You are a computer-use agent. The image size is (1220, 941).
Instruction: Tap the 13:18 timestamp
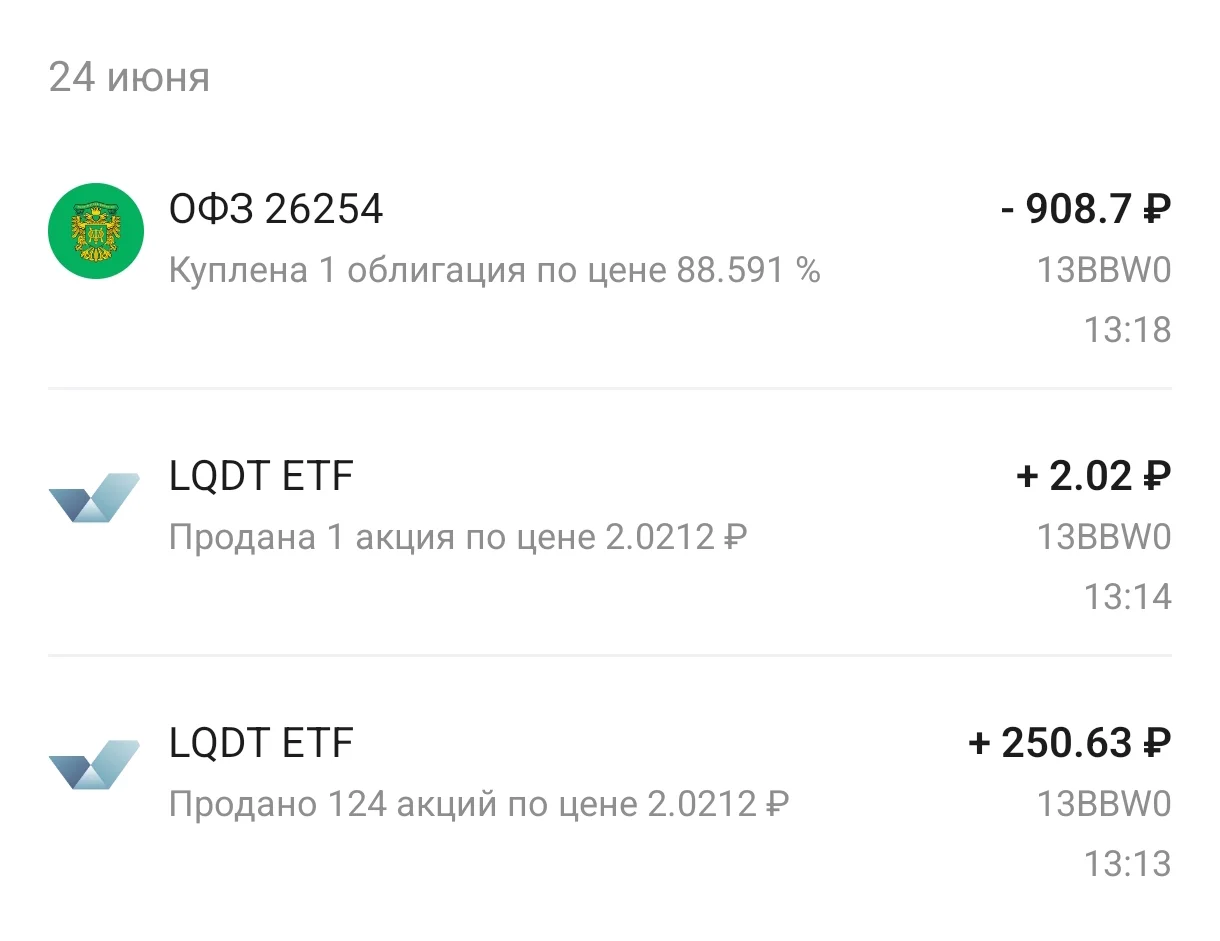(x=1128, y=330)
